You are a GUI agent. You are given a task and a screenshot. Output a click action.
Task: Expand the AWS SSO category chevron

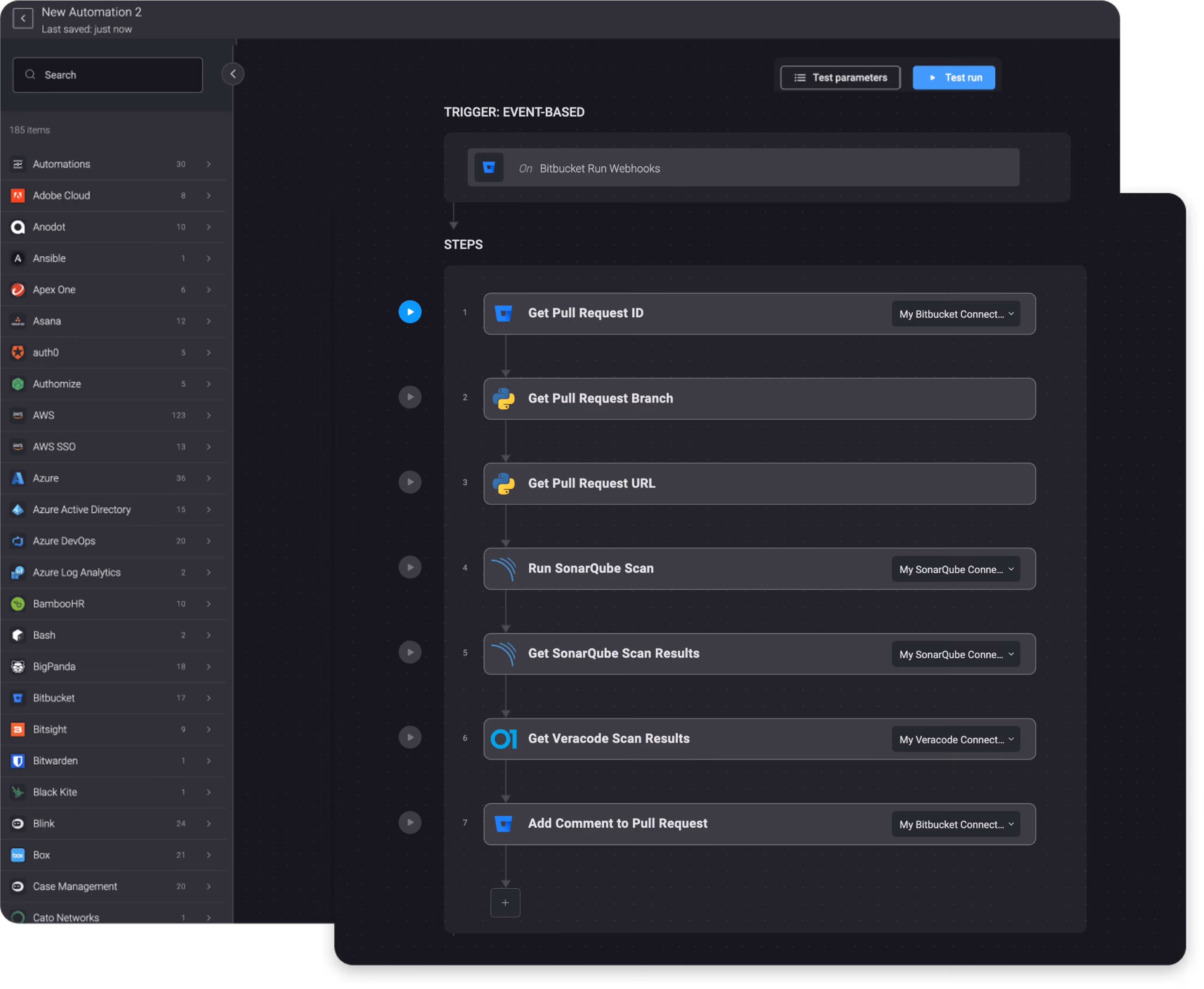pos(208,447)
